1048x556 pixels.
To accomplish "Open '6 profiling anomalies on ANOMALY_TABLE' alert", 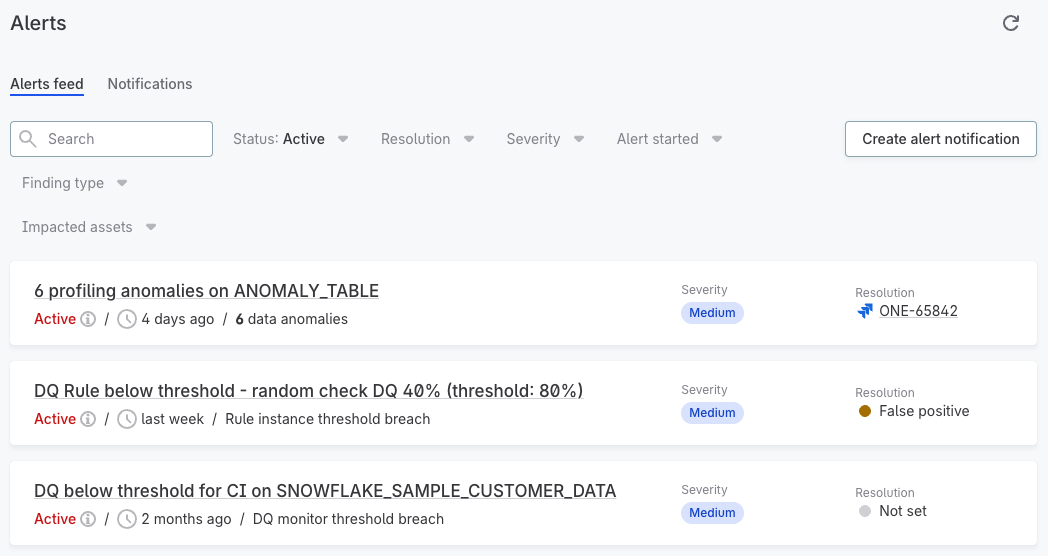I will pyautogui.click(x=207, y=291).
